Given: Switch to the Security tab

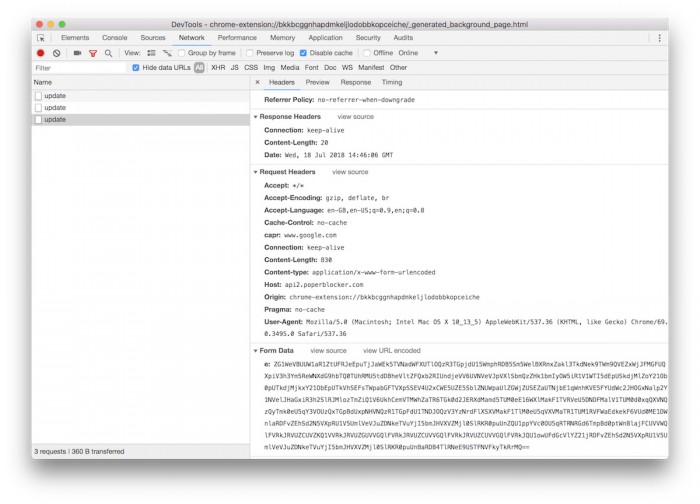Looking at the screenshot, I should pyautogui.click(x=368, y=38).
